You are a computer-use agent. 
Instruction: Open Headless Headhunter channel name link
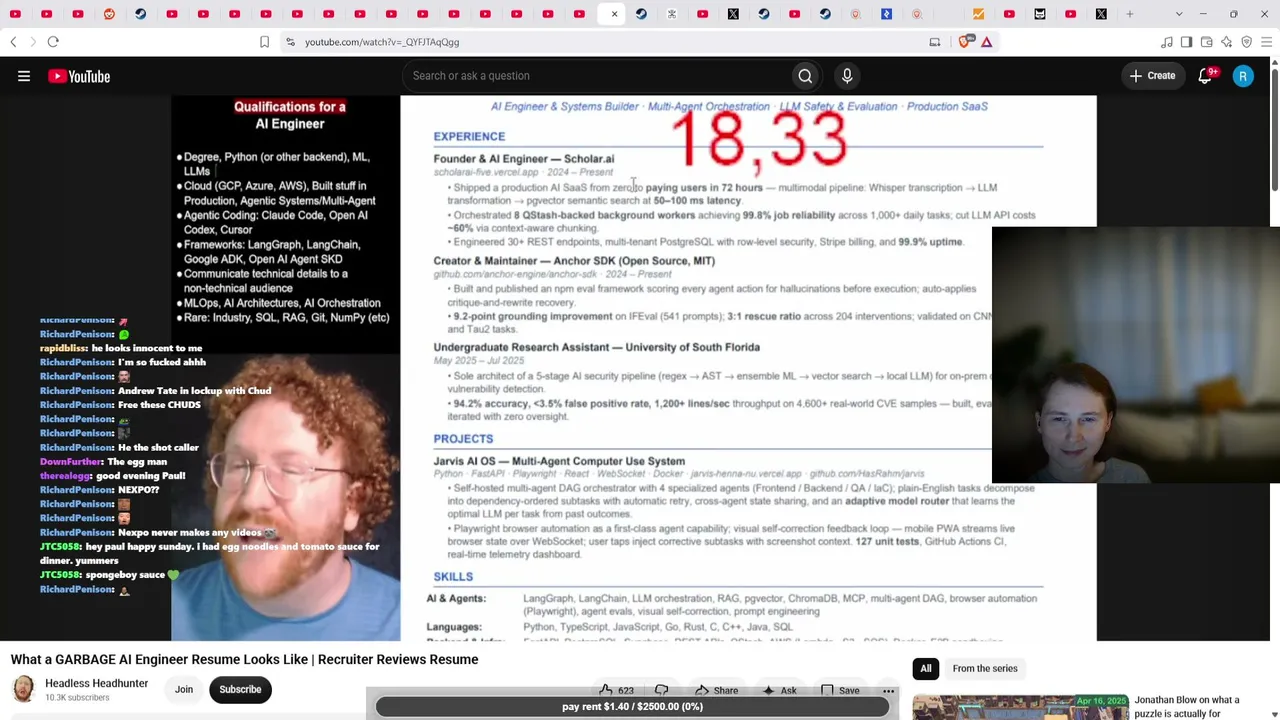pos(96,683)
